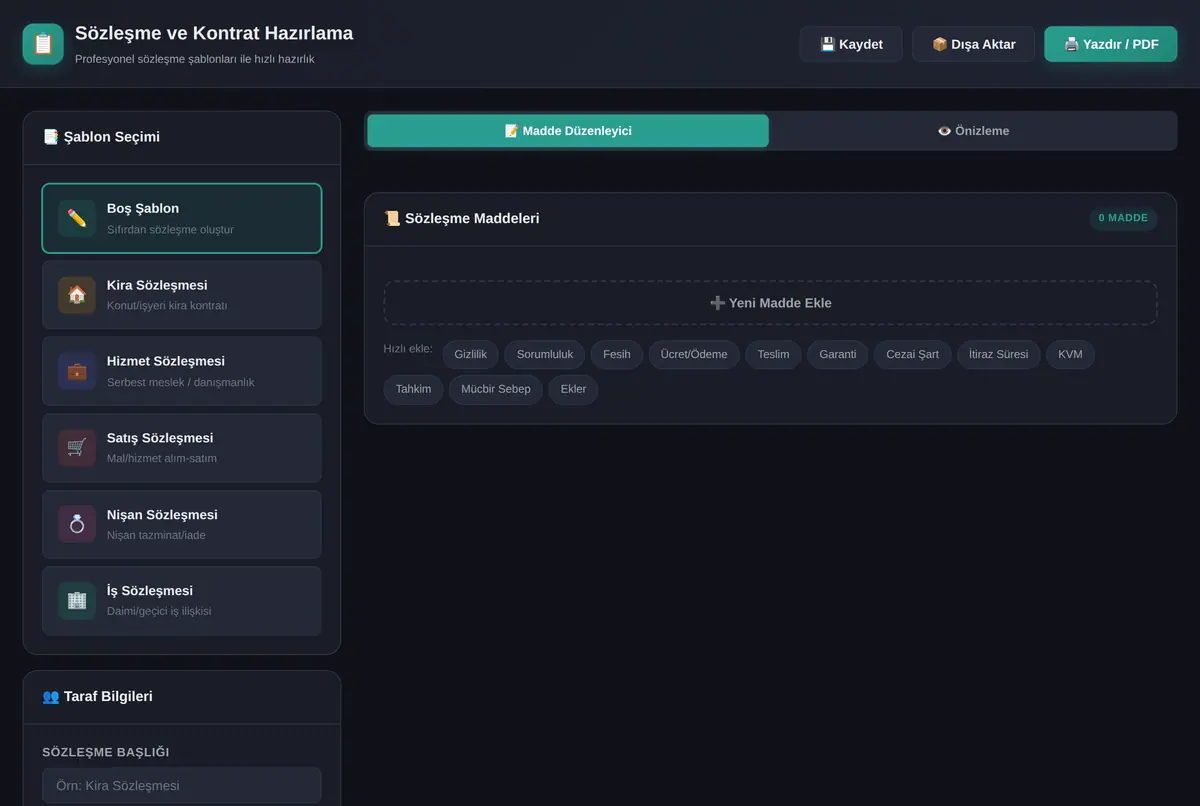Quick-add the KVM clause
This screenshot has width=1200, height=806.
pos(1070,355)
